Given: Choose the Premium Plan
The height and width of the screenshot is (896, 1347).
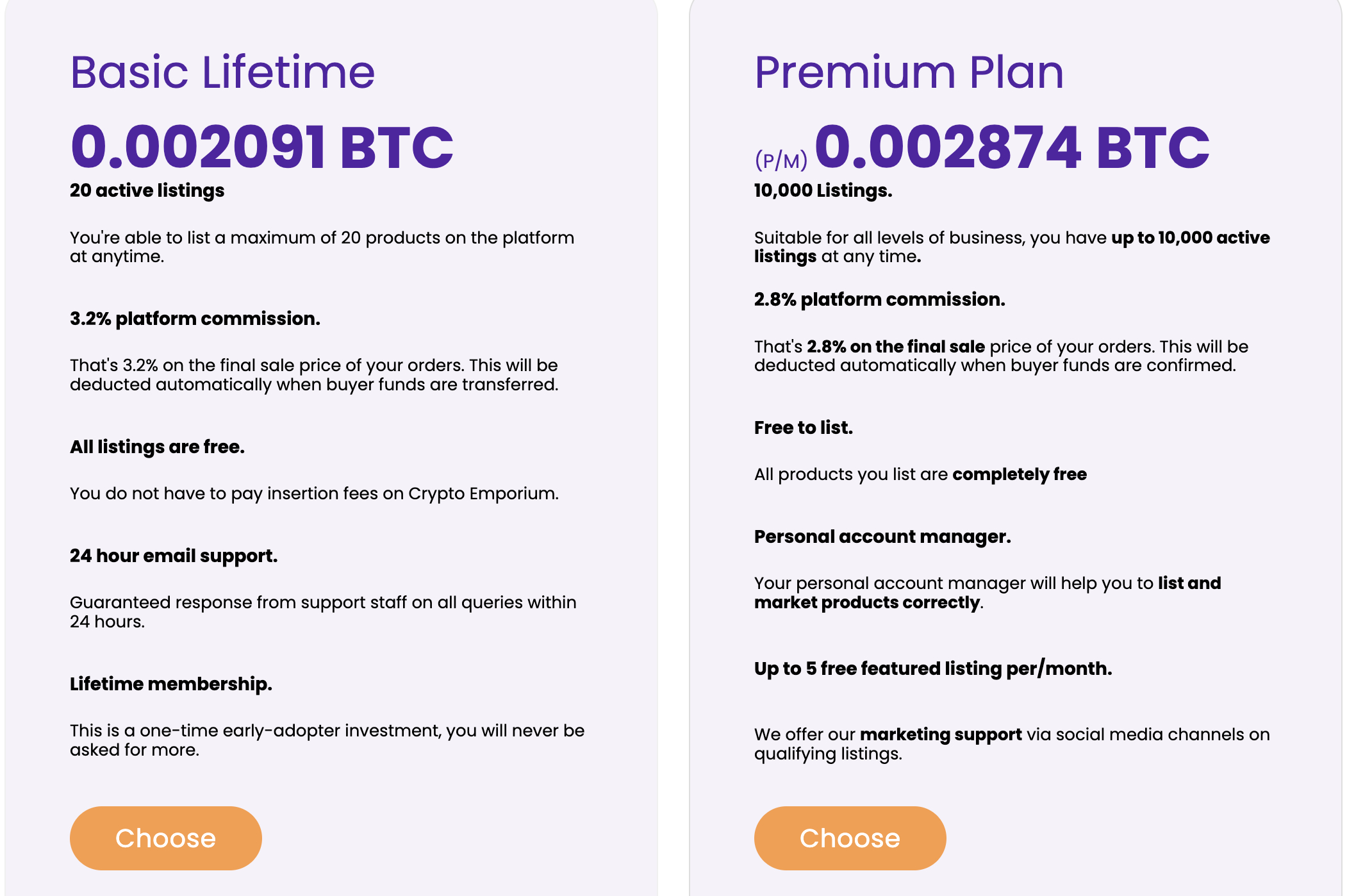Looking at the screenshot, I should point(850,838).
